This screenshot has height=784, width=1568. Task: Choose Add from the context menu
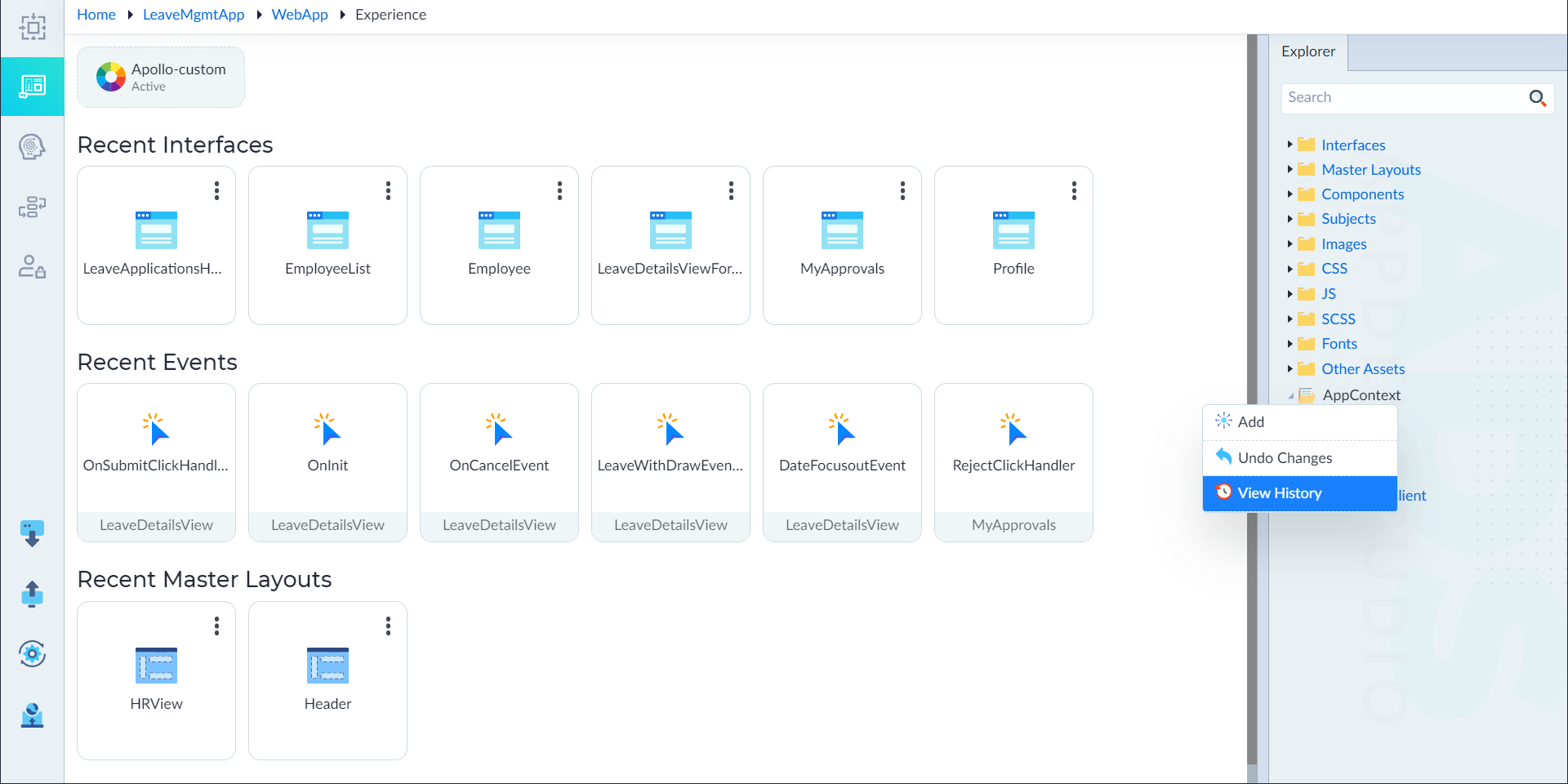[1300, 422]
